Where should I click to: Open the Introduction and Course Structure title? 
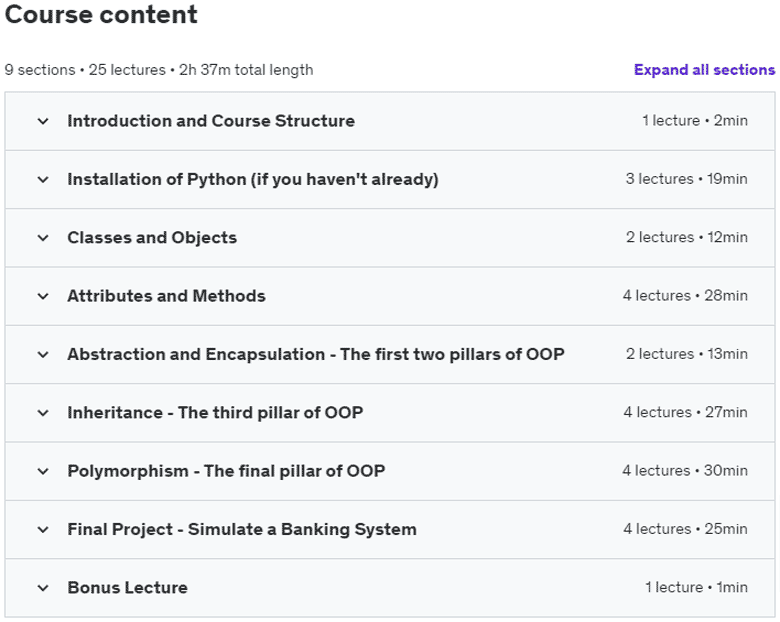click(x=211, y=121)
